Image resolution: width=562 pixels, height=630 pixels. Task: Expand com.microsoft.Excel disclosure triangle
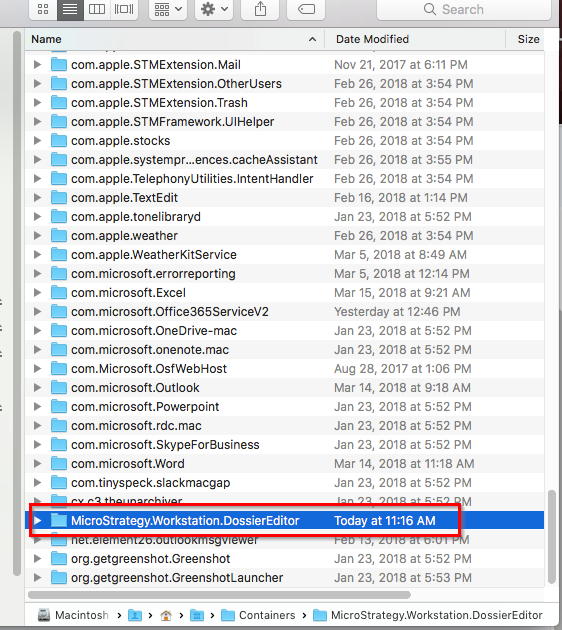(x=37, y=293)
